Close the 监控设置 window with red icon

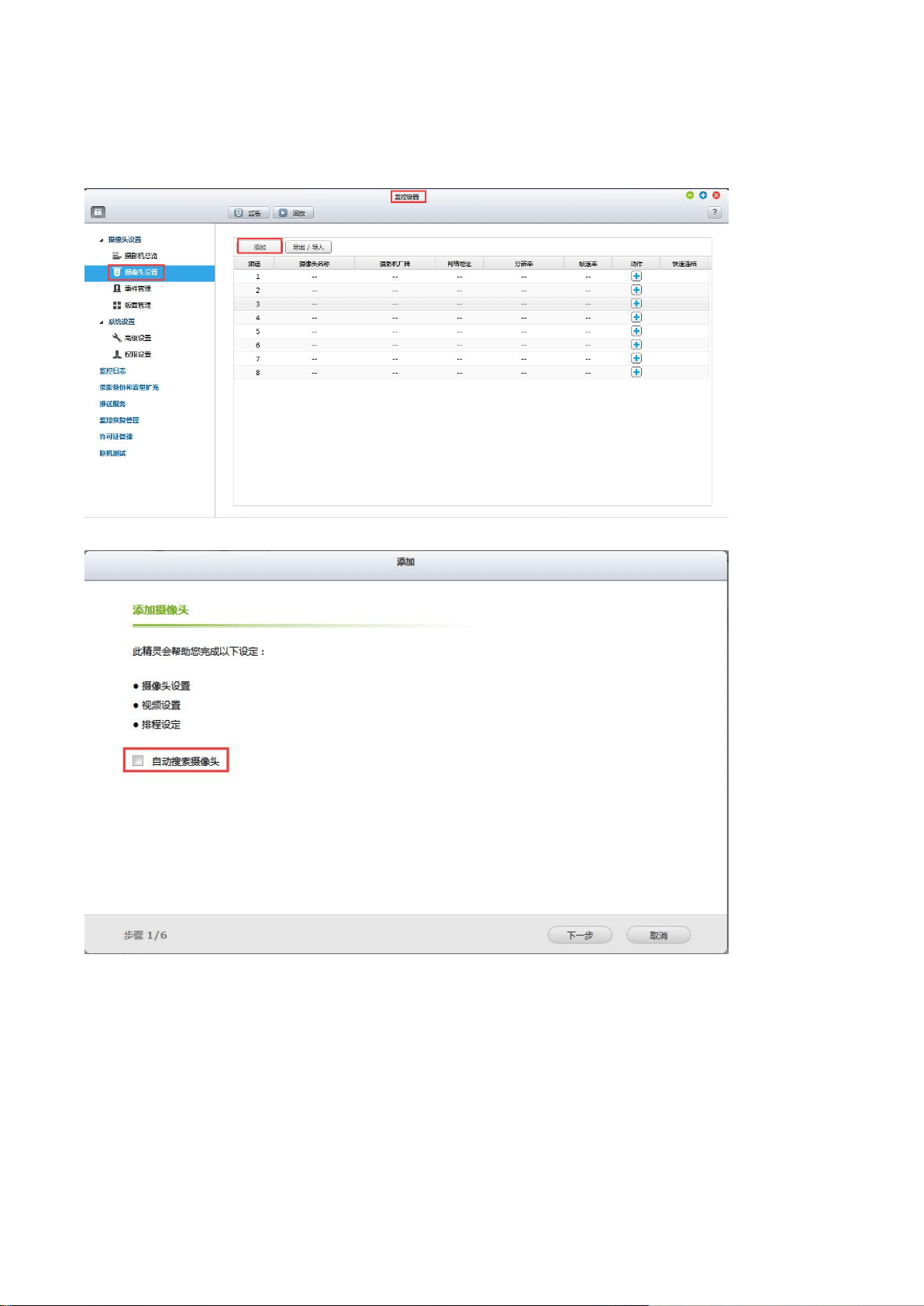tap(716, 195)
